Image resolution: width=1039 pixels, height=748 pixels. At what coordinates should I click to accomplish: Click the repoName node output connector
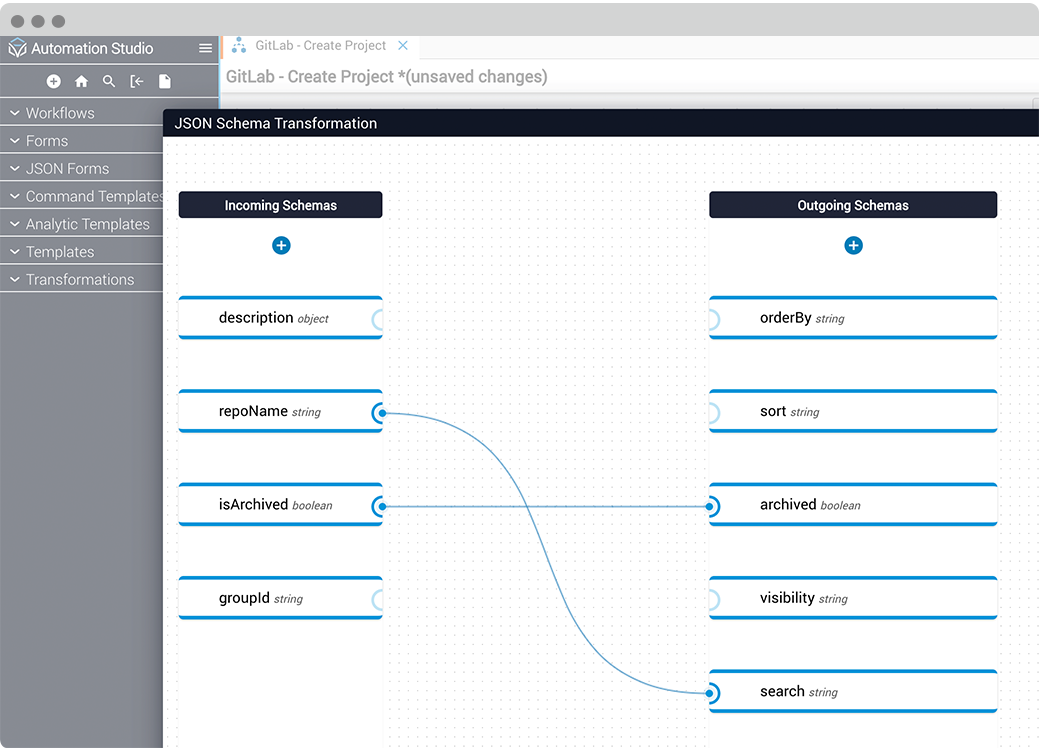point(379,413)
